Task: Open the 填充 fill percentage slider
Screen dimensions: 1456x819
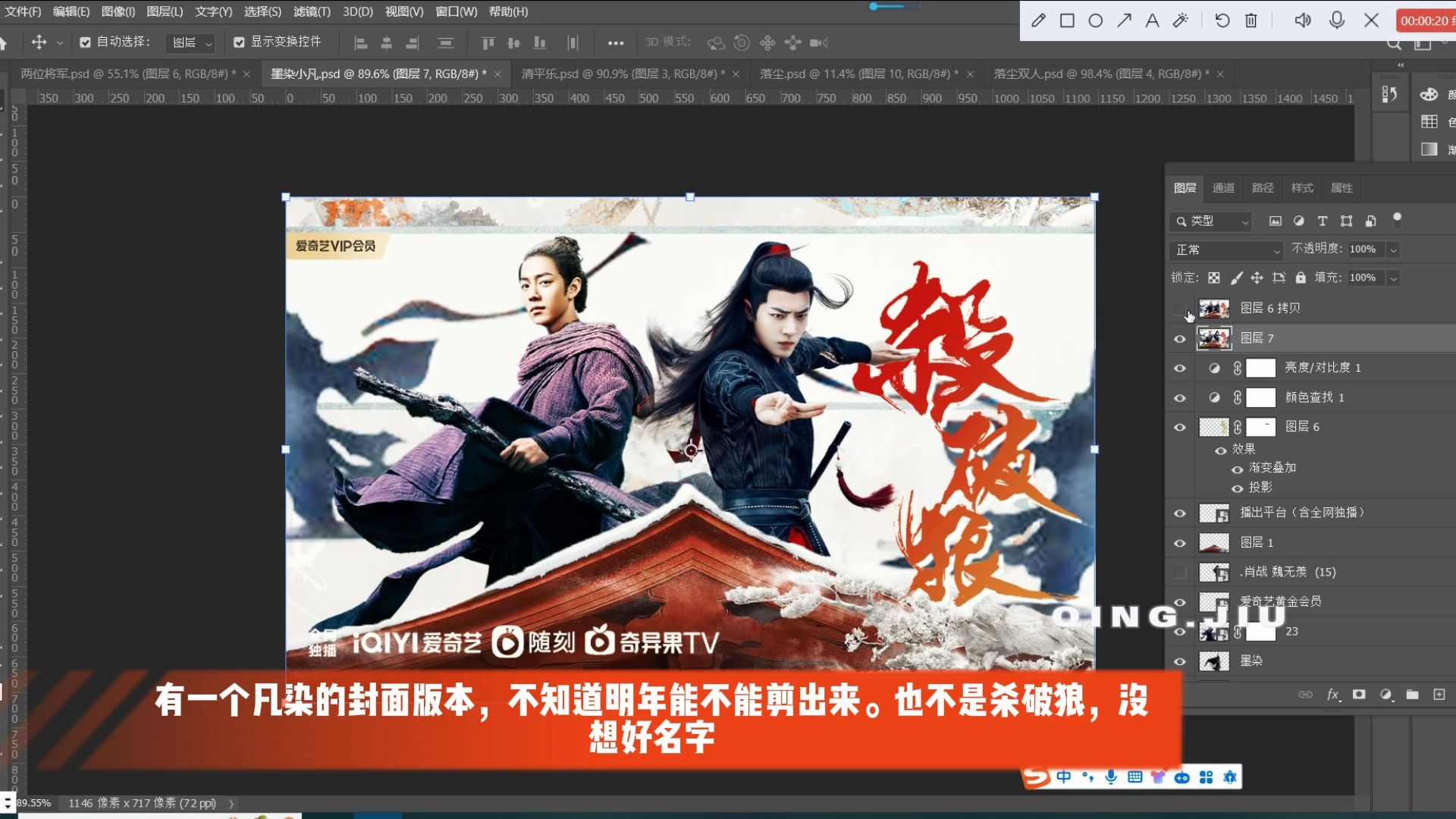Action: (x=1394, y=278)
